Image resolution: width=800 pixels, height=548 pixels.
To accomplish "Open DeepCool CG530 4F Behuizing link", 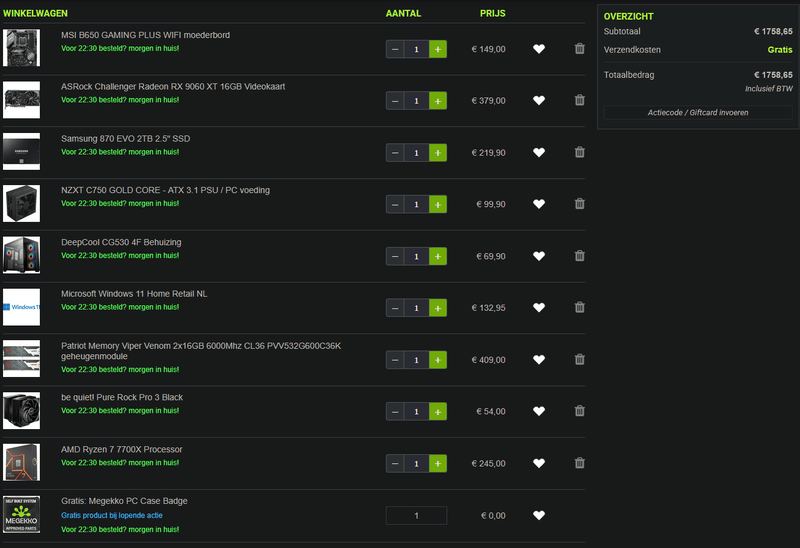I will tap(121, 242).
